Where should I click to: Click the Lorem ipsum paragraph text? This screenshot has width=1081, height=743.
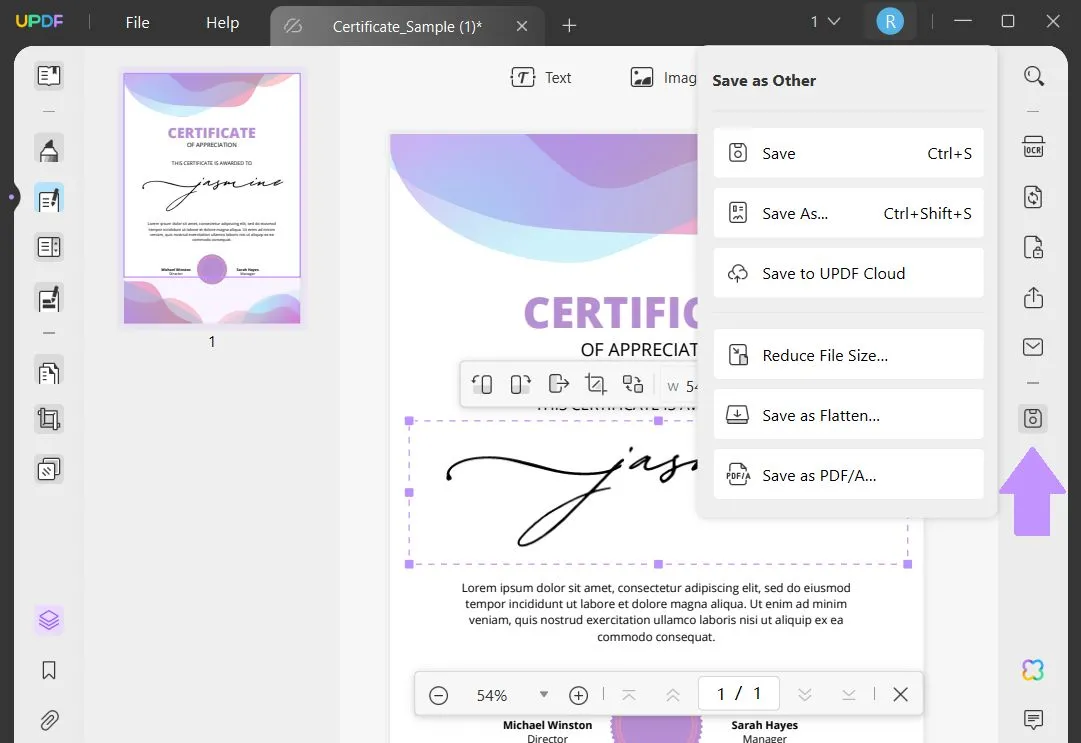coord(656,612)
